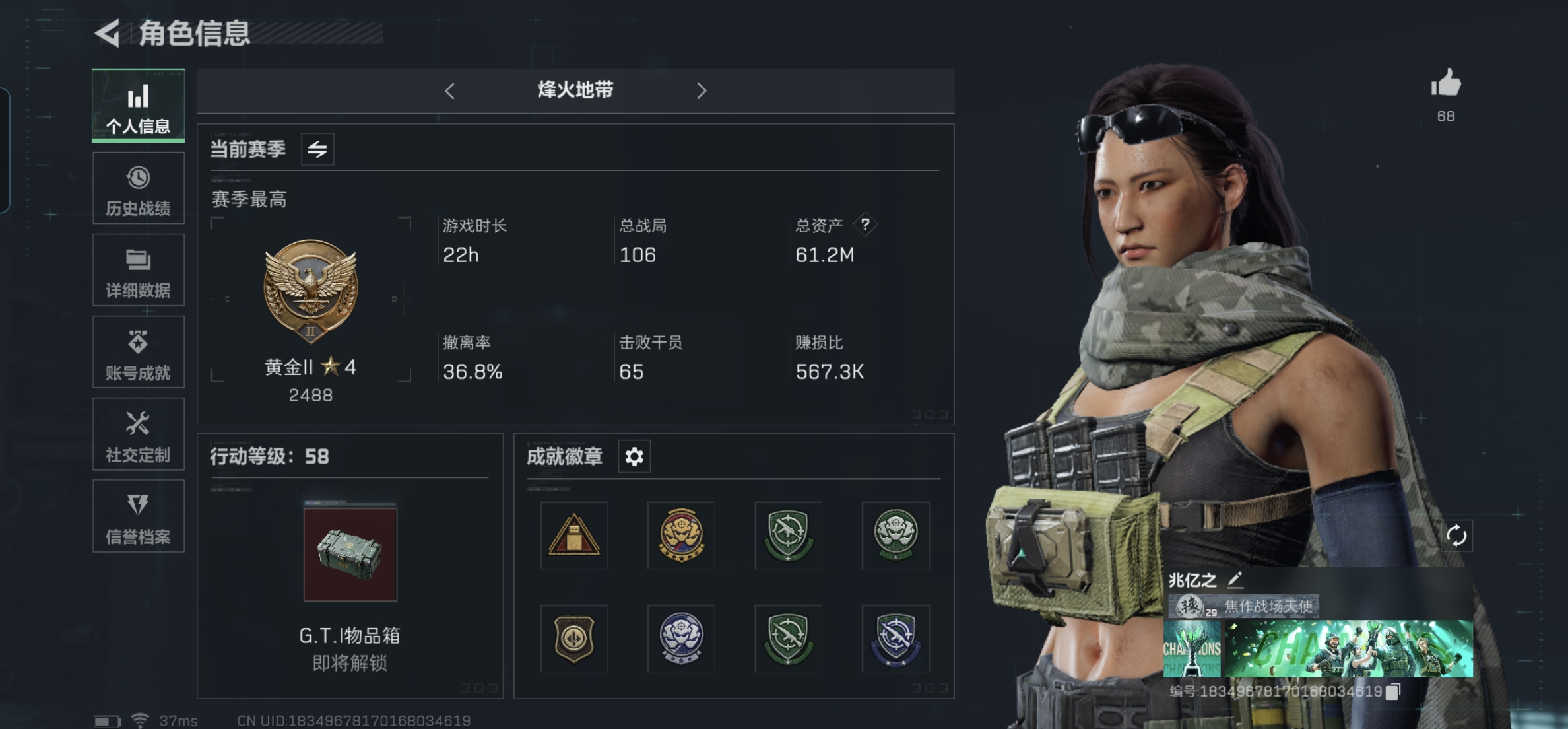Open the 详细数据 detailed data tab
Image resolution: width=1568 pixels, height=729 pixels.
click(x=139, y=271)
